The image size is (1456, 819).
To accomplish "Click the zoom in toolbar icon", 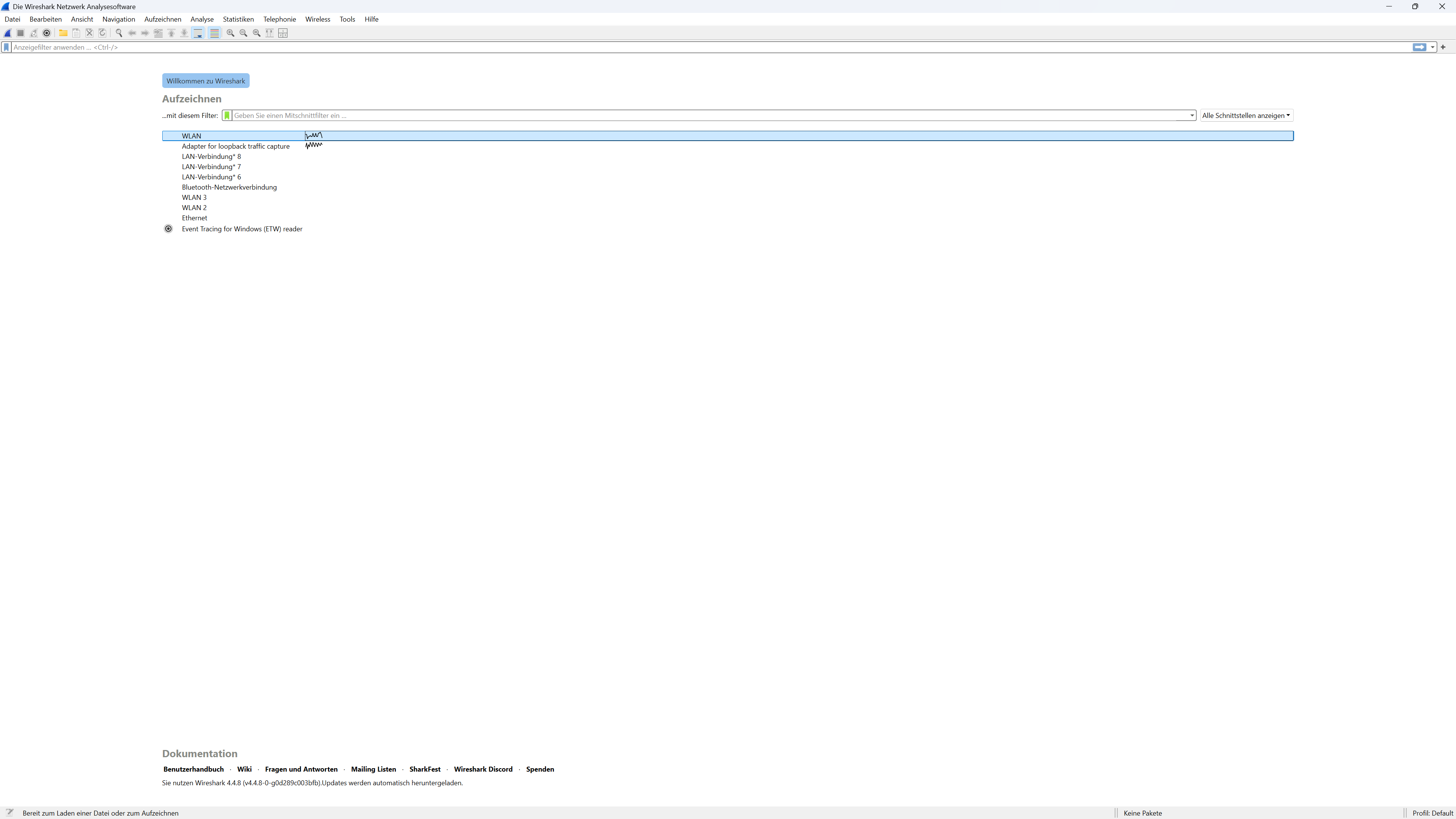I will point(230,33).
